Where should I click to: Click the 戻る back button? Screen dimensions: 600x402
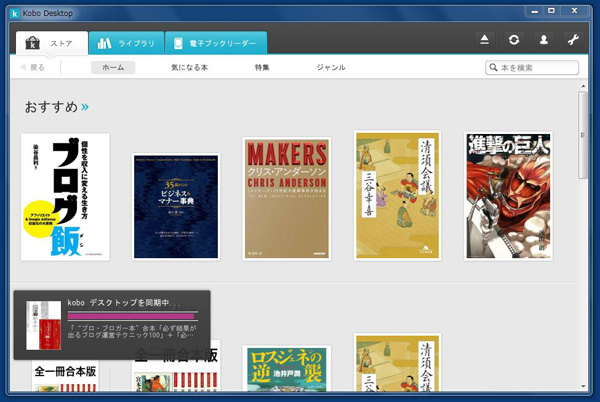[x=33, y=67]
